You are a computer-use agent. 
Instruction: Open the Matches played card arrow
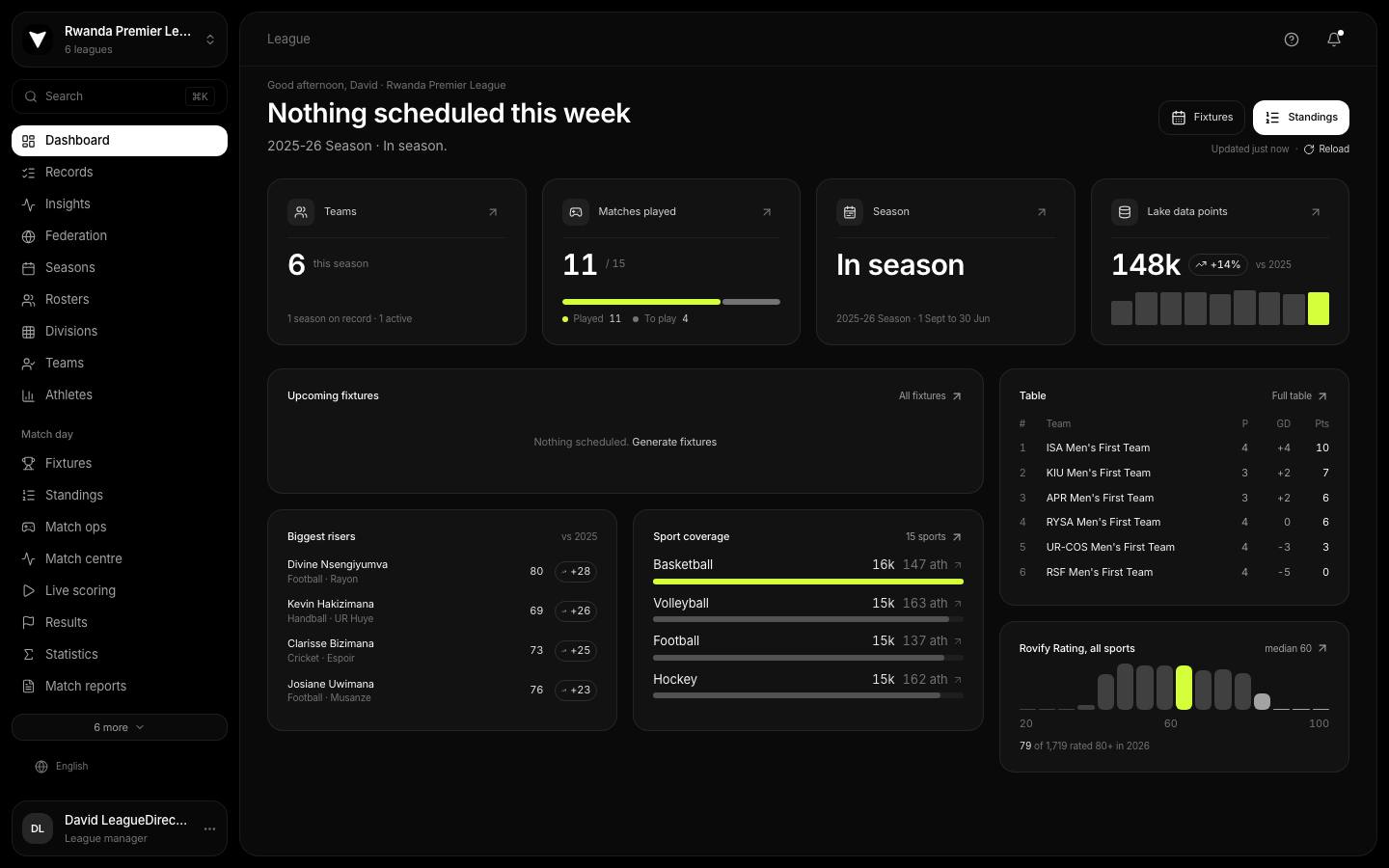767,212
